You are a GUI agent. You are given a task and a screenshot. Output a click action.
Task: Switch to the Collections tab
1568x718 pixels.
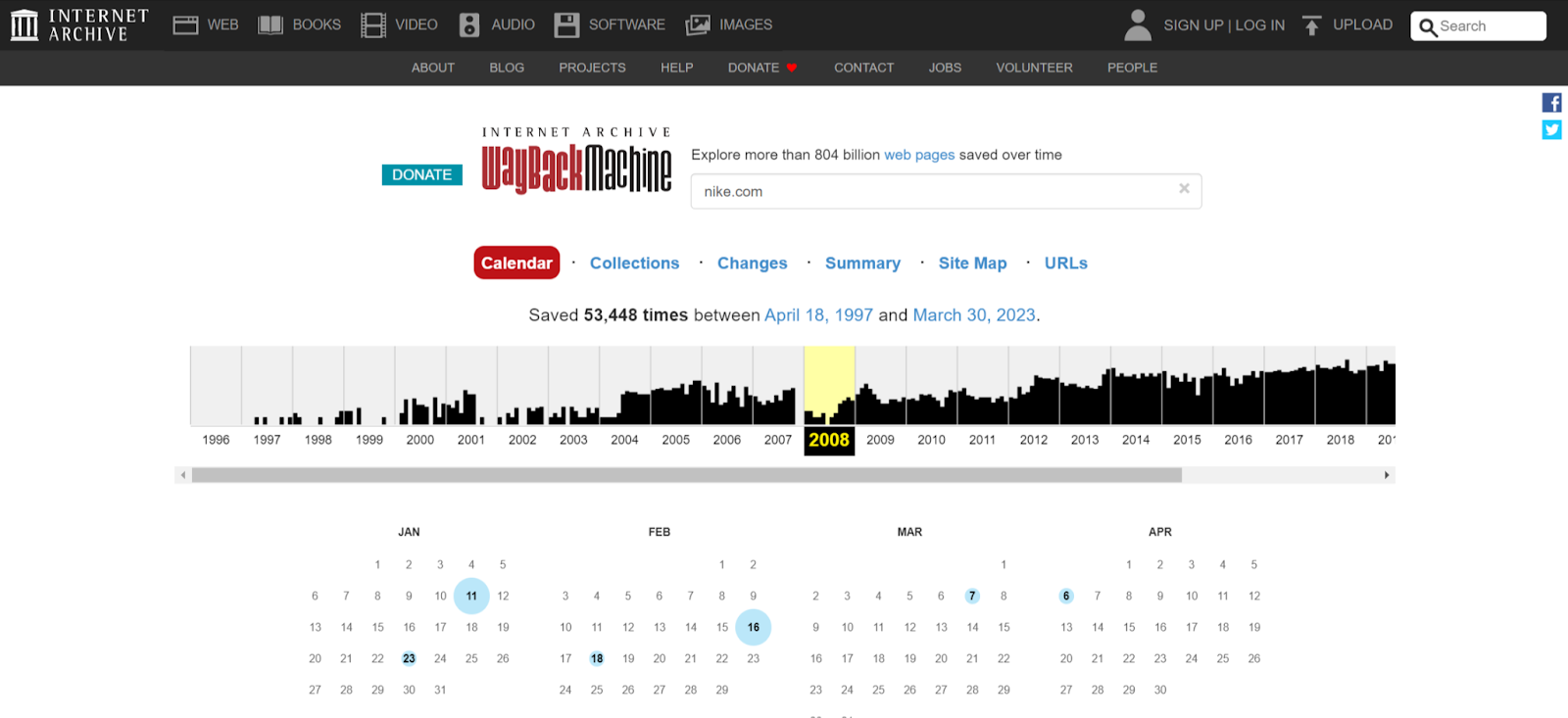point(634,263)
